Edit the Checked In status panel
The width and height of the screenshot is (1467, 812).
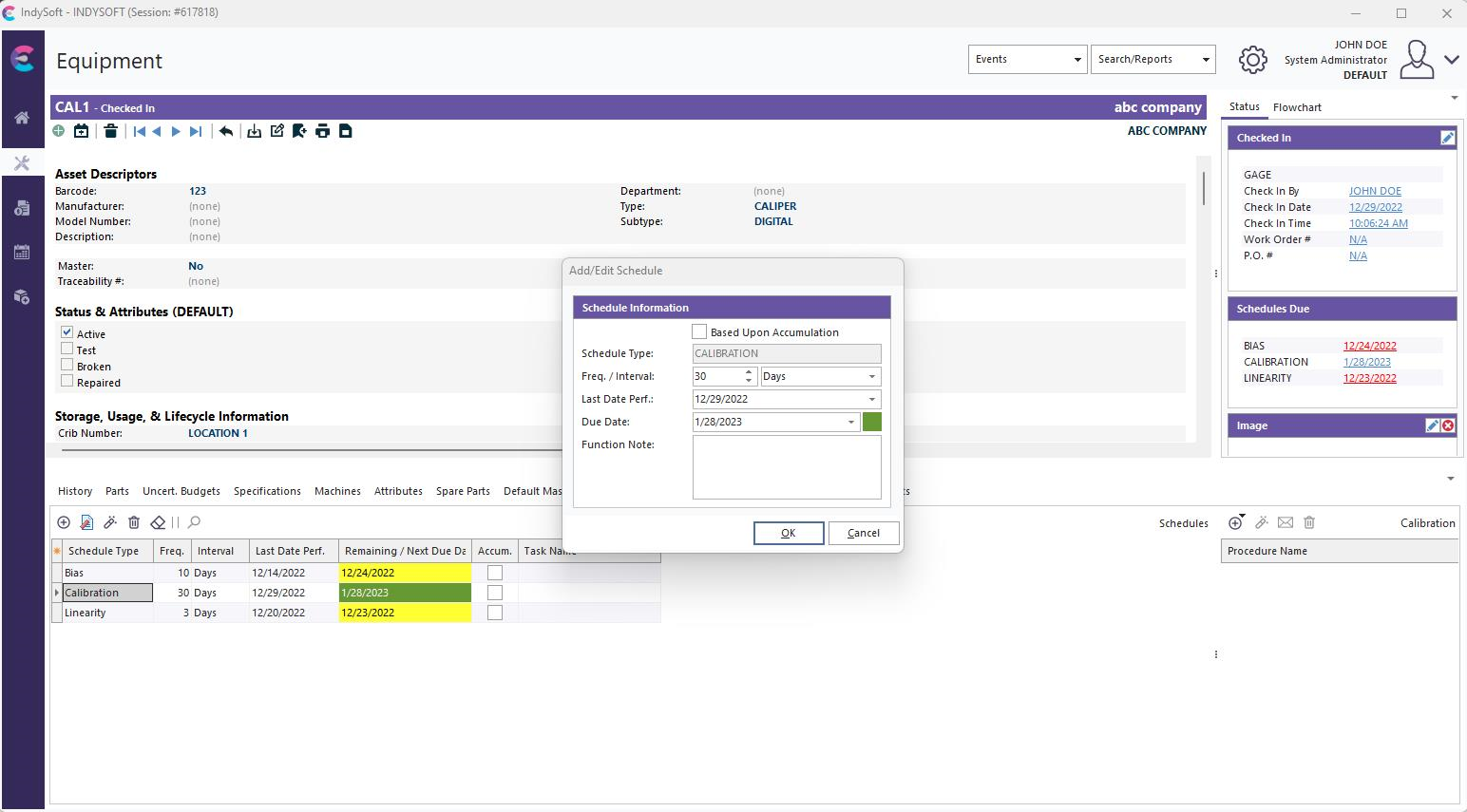click(x=1447, y=138)
